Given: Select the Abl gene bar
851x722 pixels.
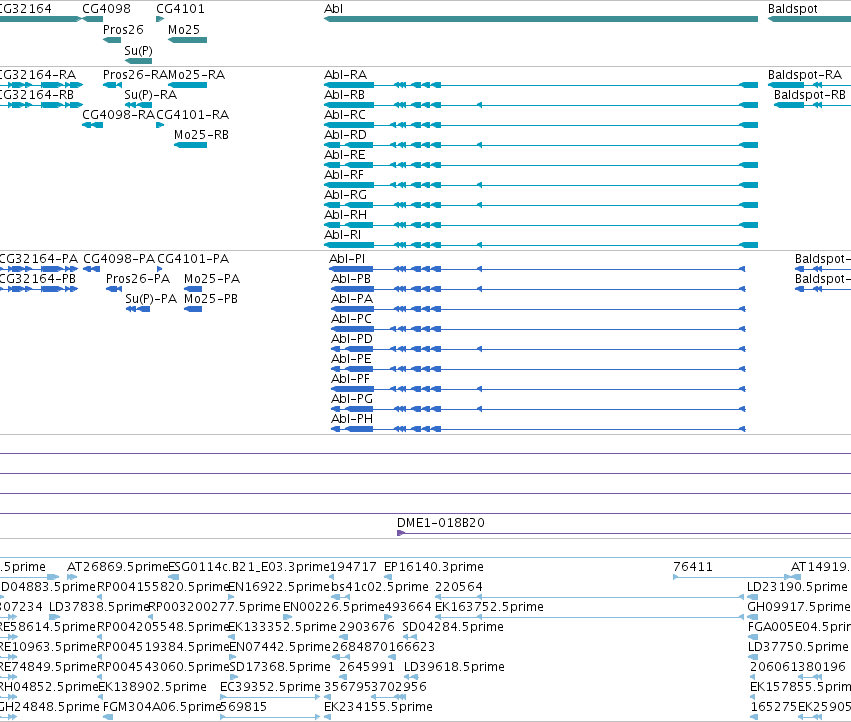Looking at the screenshot, I should coord(541,19).
